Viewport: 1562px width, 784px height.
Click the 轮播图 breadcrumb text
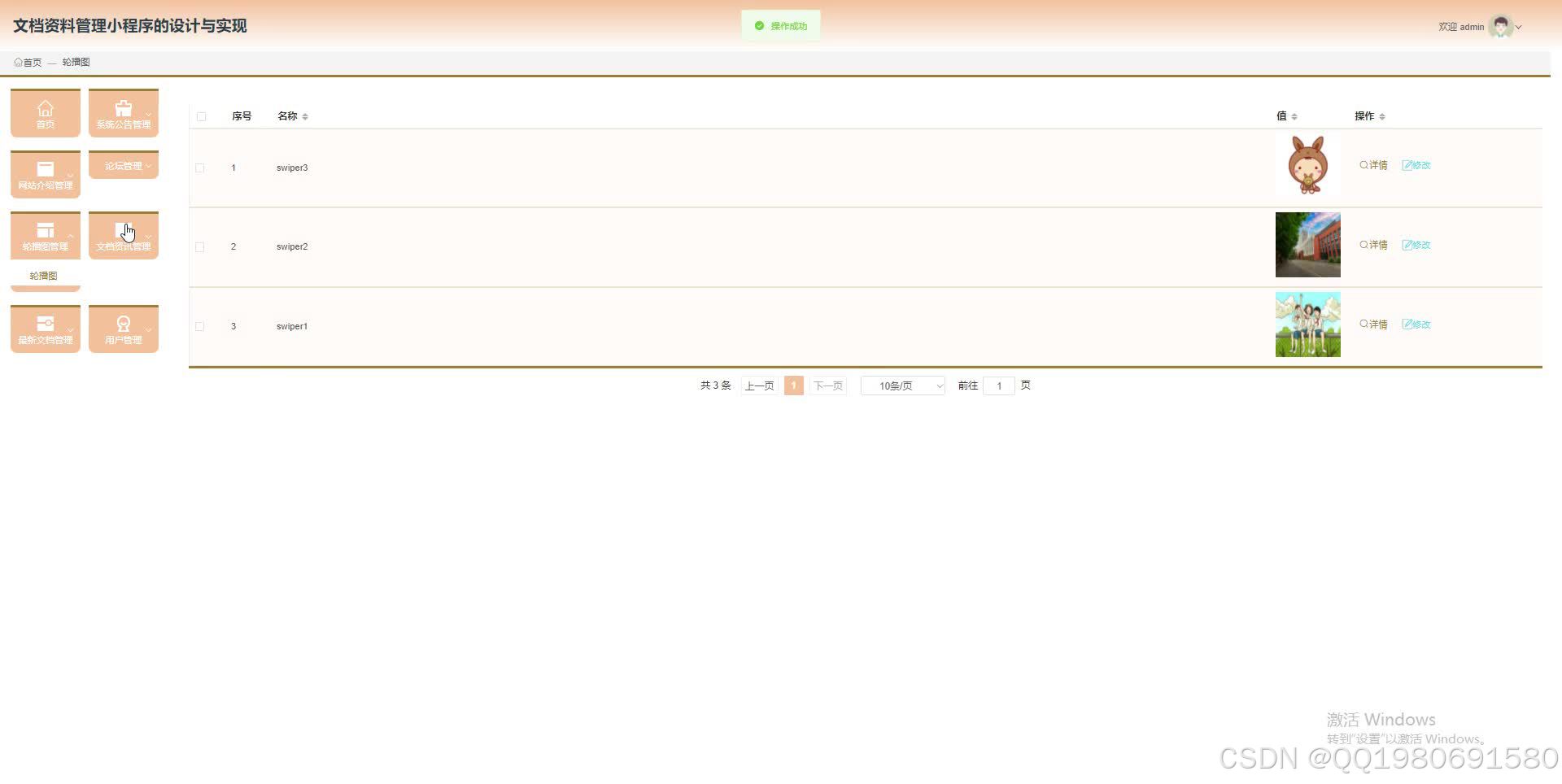pyautogui.click(x=76, y=62)
